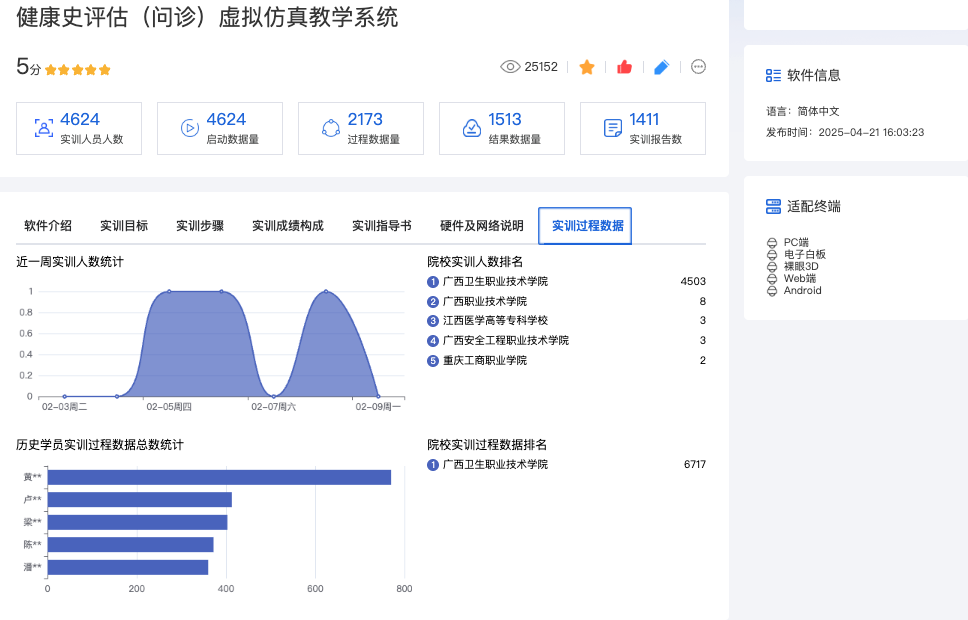Click the 启动数据量 play icon
The height and width of the screenshot is (620, 968).
(x=189, y=128)
